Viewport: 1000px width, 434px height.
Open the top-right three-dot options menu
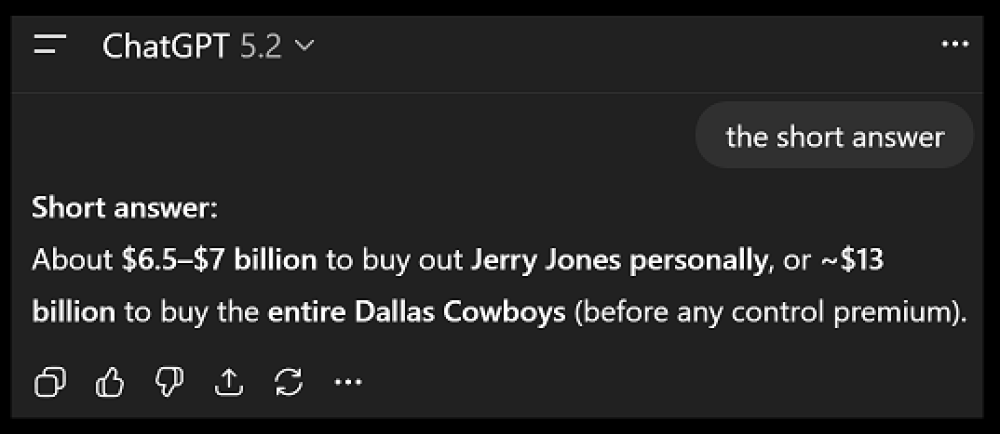coord(955,46)
